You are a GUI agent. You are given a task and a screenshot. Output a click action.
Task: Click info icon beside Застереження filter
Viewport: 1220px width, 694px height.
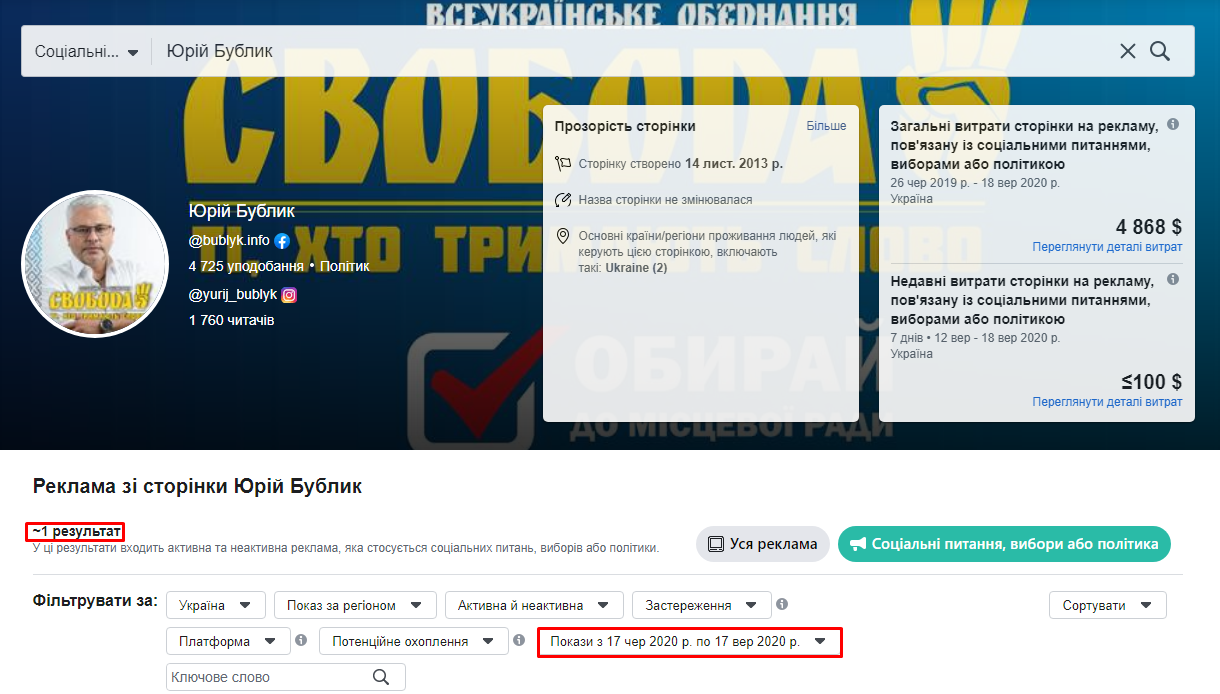point(782,604)
